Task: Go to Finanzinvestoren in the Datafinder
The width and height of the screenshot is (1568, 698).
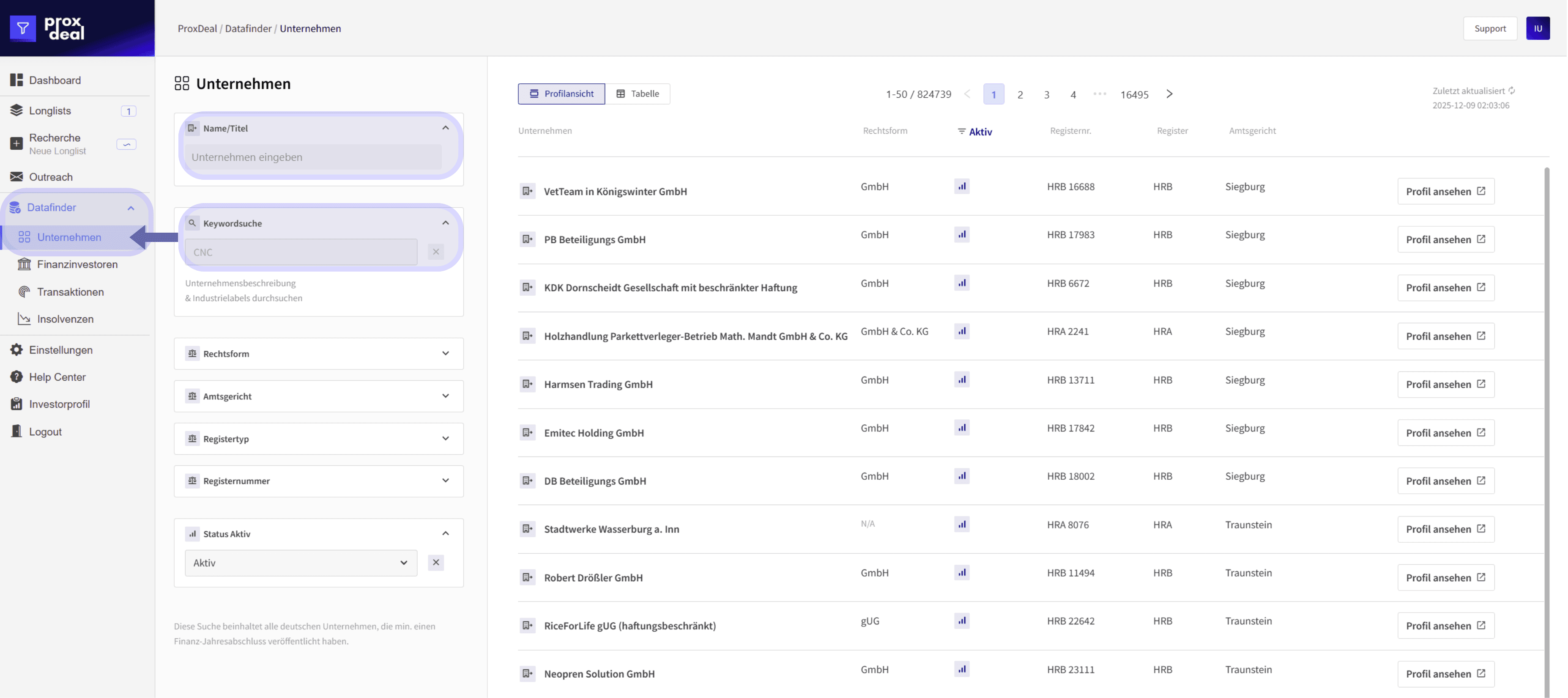Action: (77, 264)
